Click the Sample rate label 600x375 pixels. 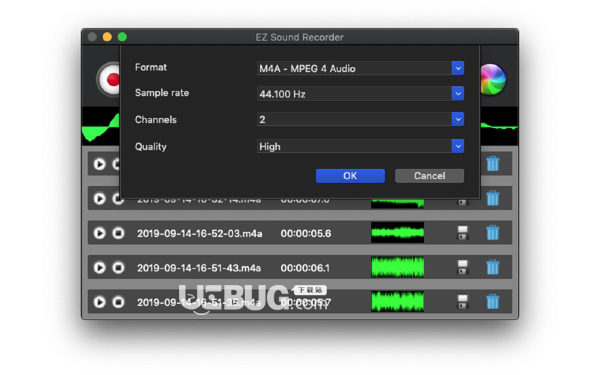pyautogui.click(x=162, y=93)
